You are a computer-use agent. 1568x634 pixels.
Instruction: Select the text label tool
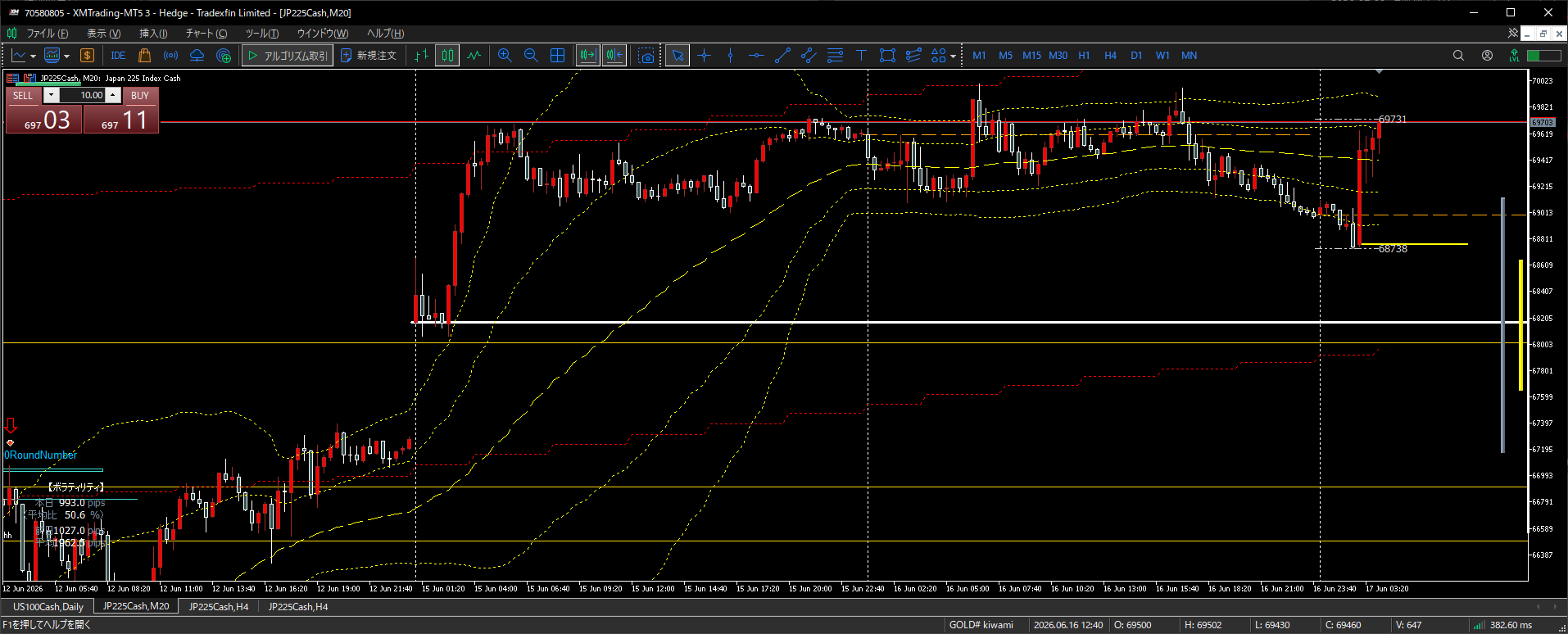click(861, 56)
